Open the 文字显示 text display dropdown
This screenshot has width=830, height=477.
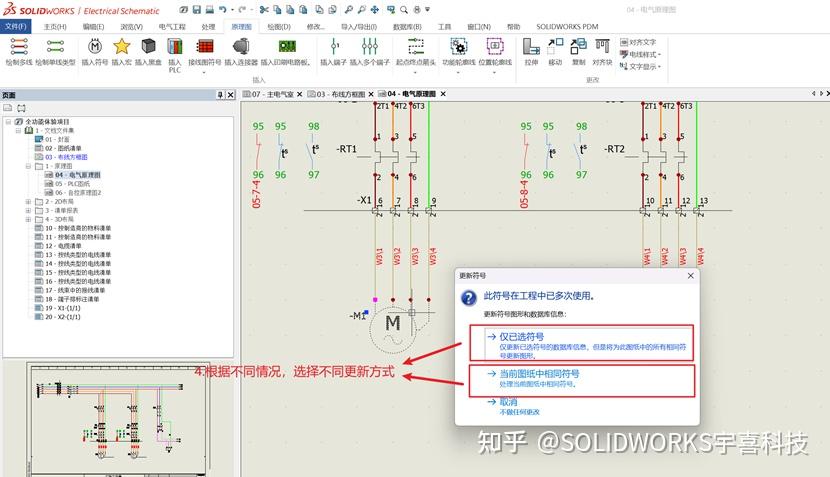click(x=641, y=66)
